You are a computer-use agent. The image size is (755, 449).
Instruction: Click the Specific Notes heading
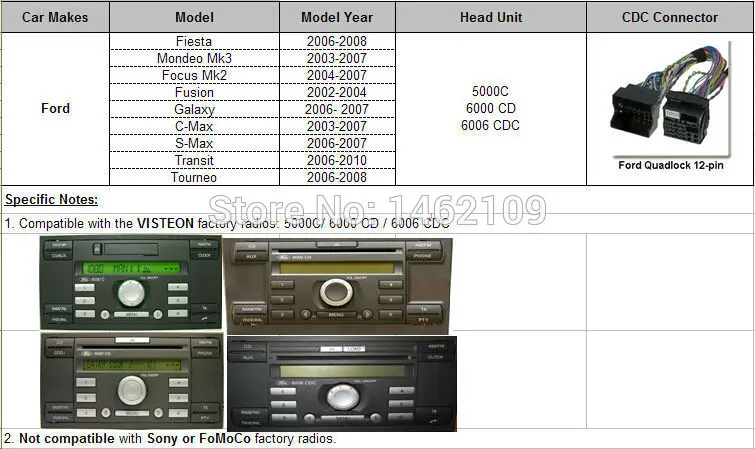coord(52,199)
